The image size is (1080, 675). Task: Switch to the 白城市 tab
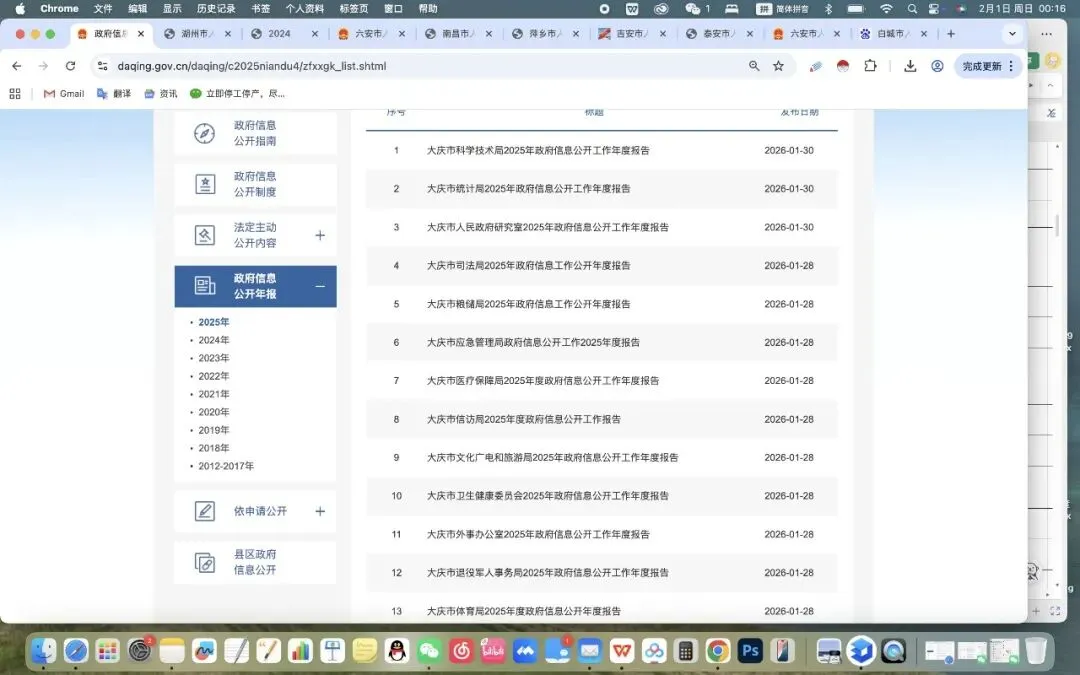[x=893, y=34]
